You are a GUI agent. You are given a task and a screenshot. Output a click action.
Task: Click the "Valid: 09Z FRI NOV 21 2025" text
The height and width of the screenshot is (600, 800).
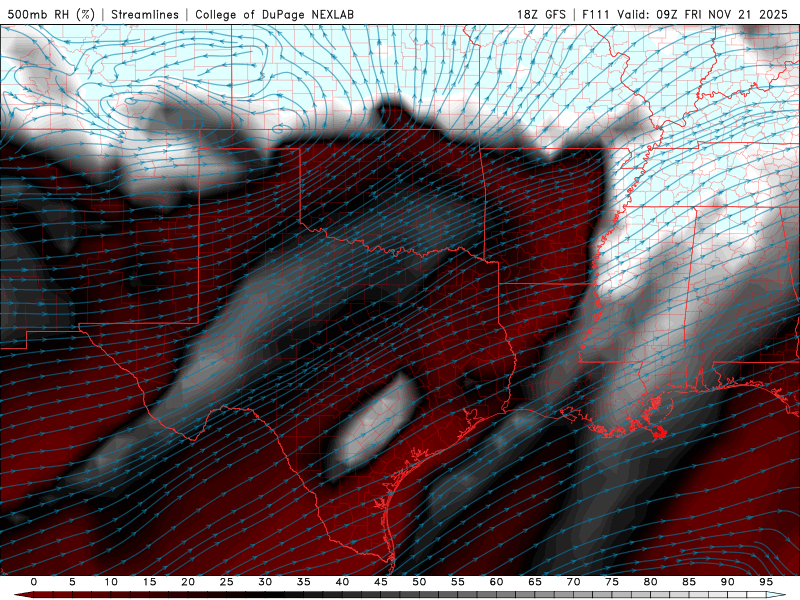(703, 14)
